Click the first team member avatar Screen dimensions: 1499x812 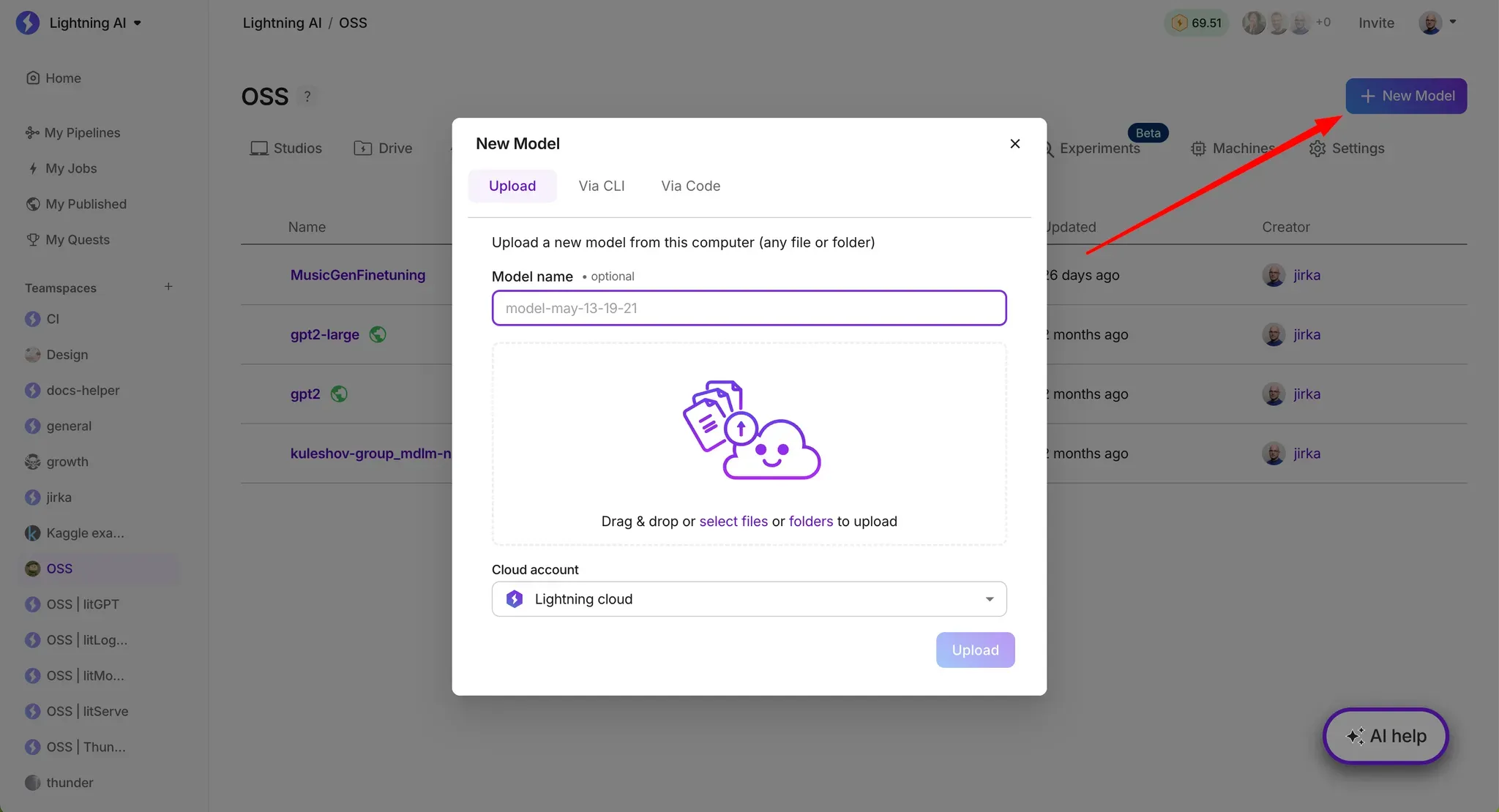coord(1254,23)
